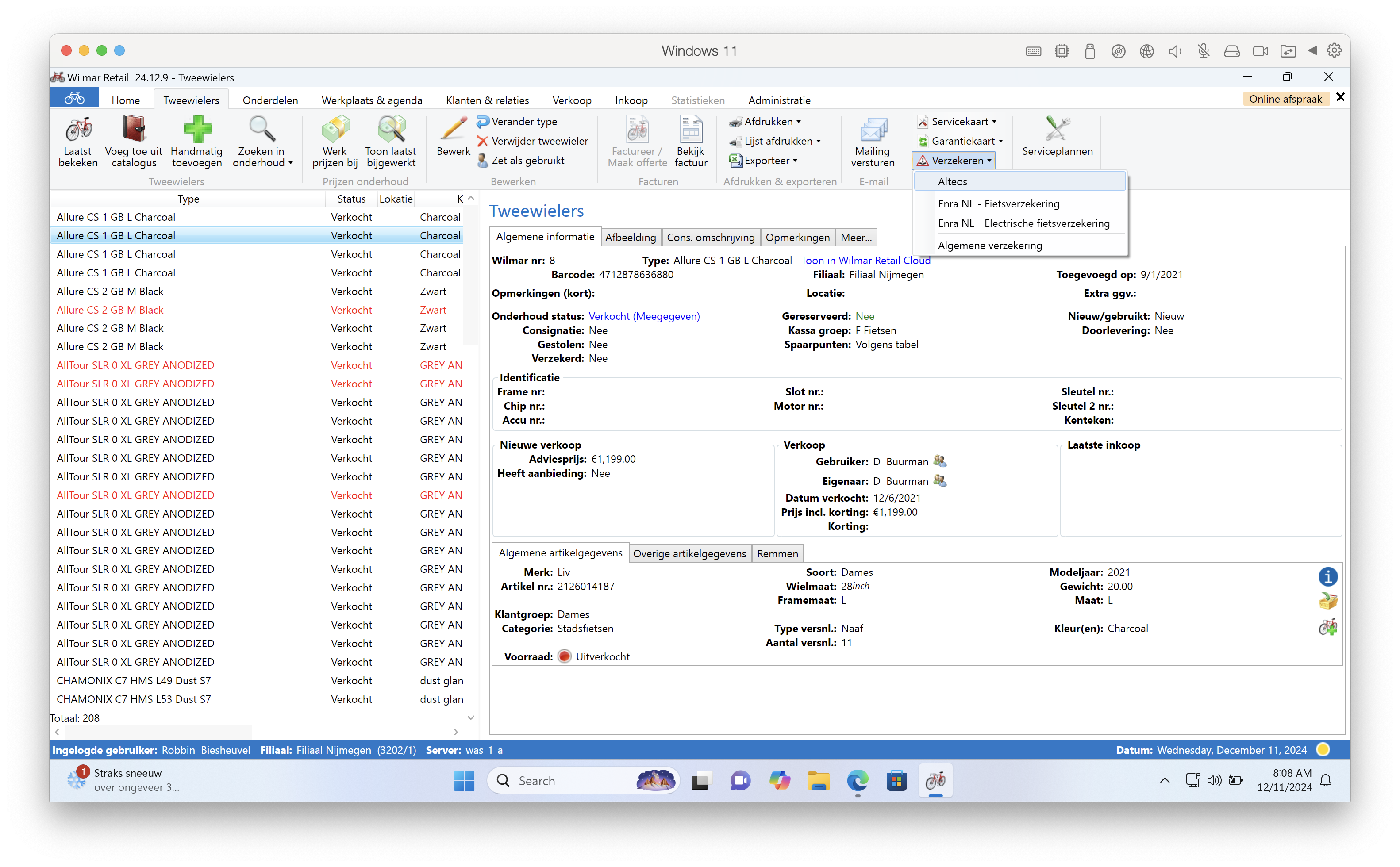Switch to the Opmerkingen tab
Image resolution: width=1400 pixels, height=867 pixels.
pos(797,238)
